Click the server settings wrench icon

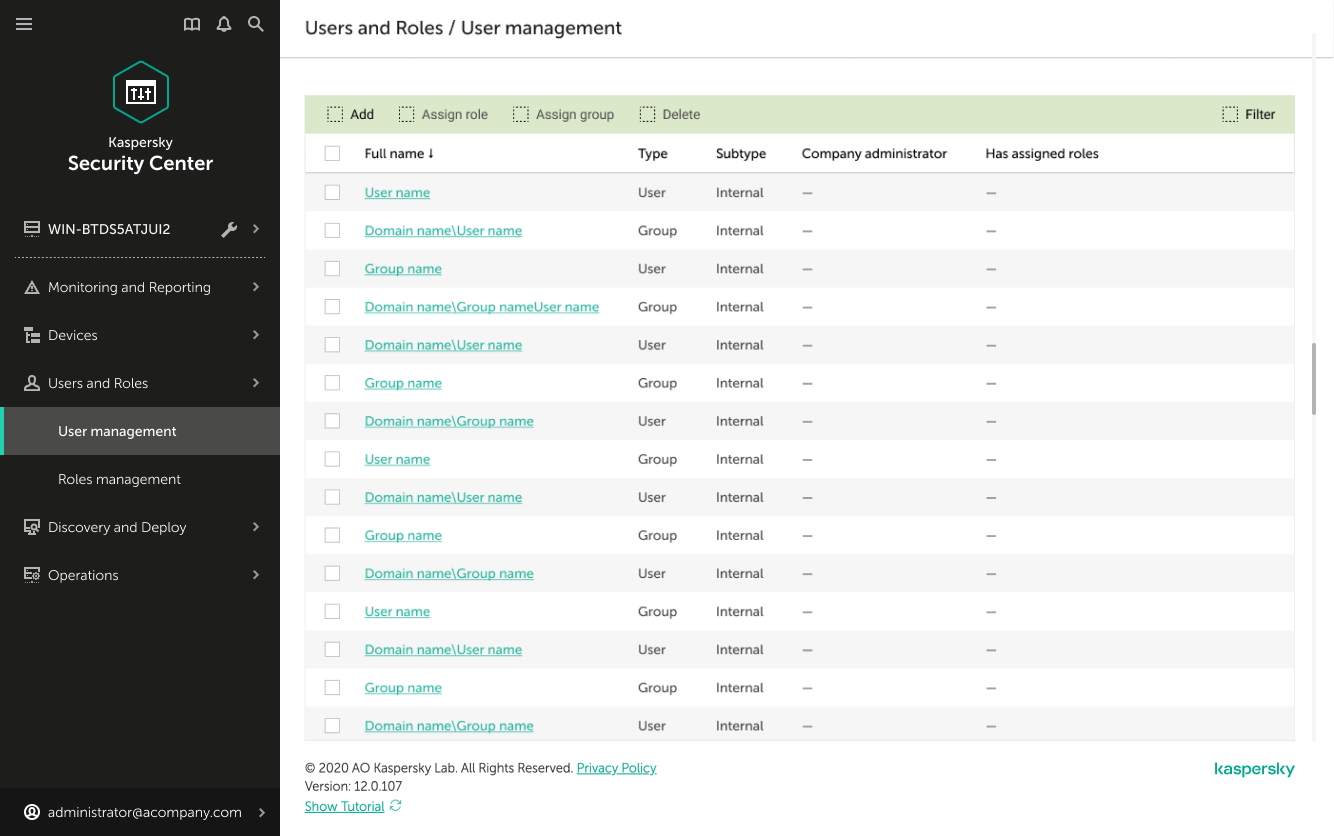click(229, 229)
